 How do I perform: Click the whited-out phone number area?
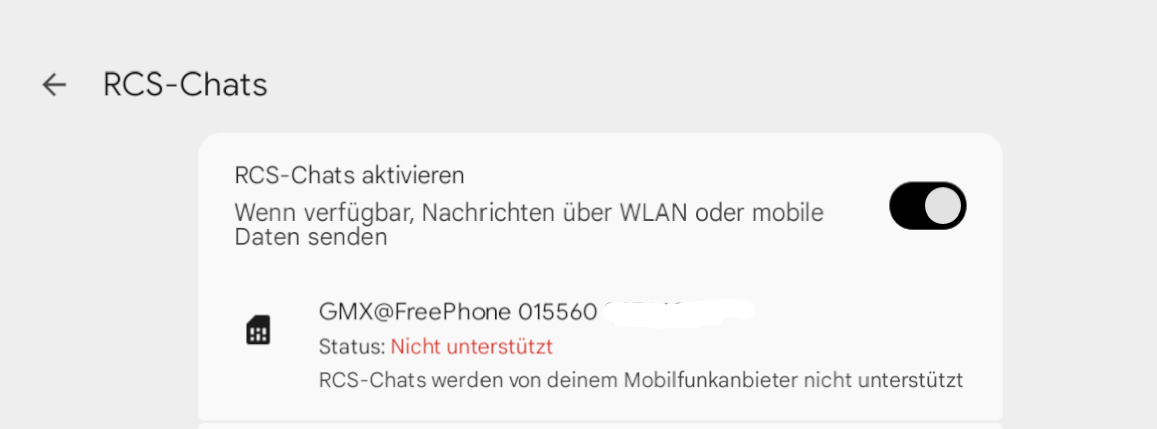tap(679, 311)
